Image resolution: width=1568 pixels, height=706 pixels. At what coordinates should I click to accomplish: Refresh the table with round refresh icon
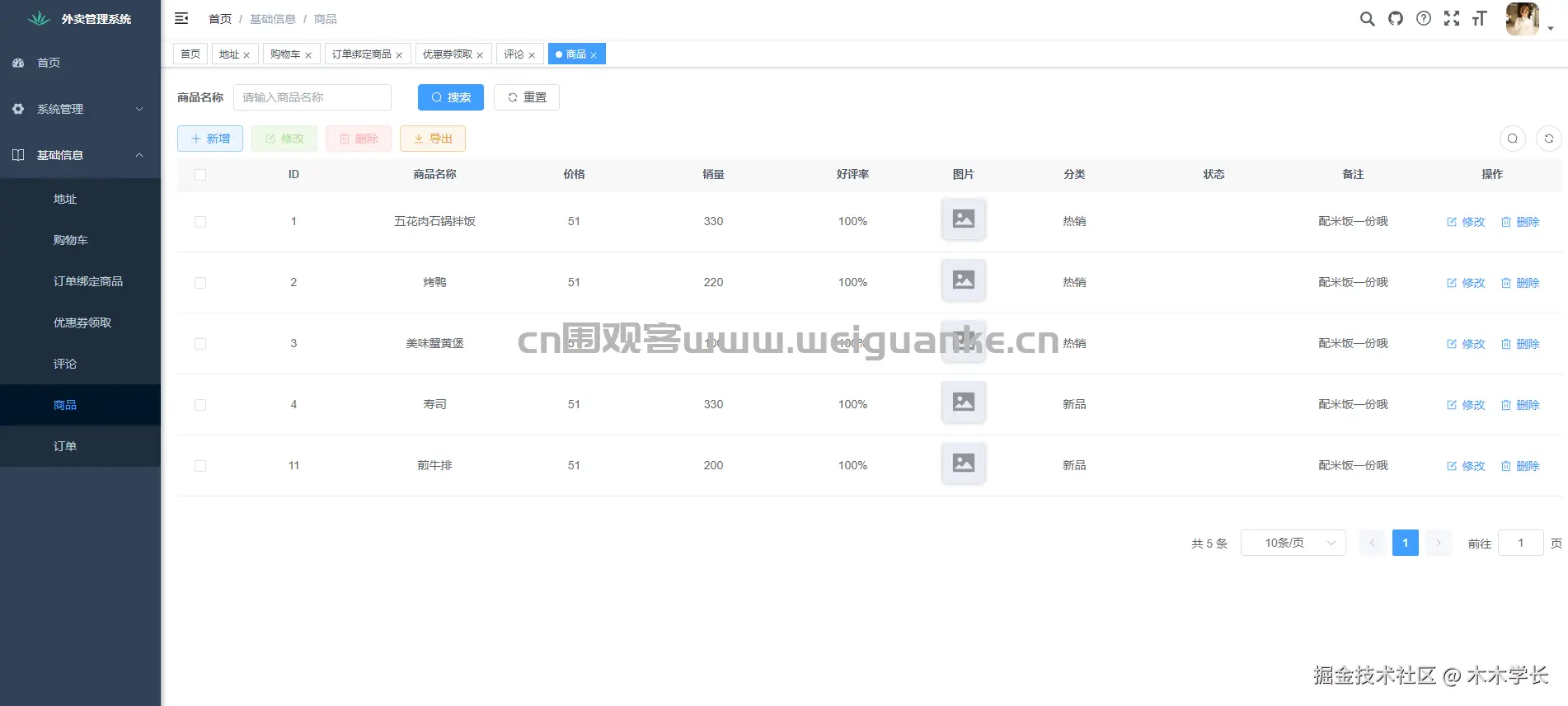coord(1548,139)
